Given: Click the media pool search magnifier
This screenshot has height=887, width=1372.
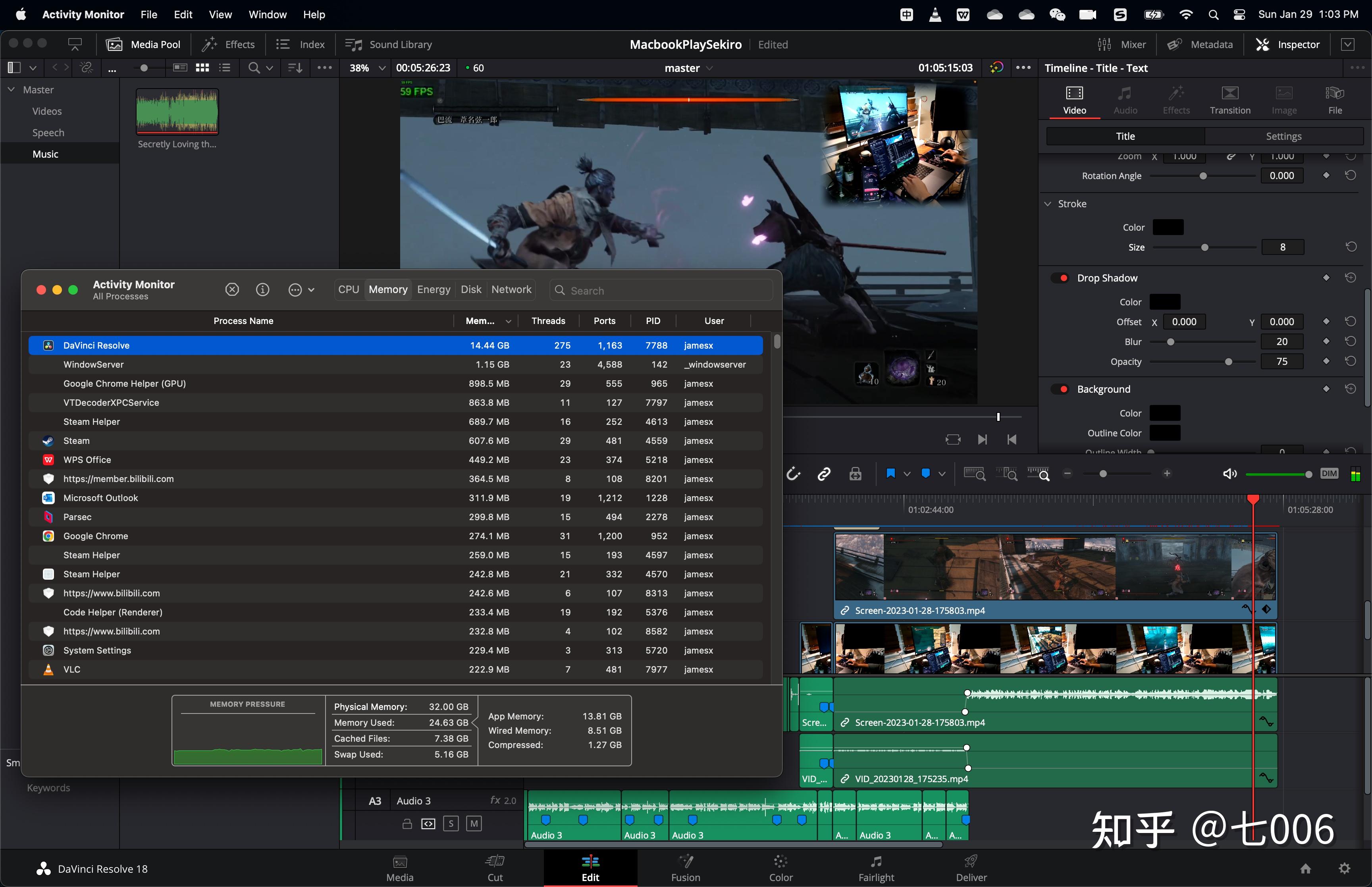Looking at the screenshot, I should click(253, 68).
